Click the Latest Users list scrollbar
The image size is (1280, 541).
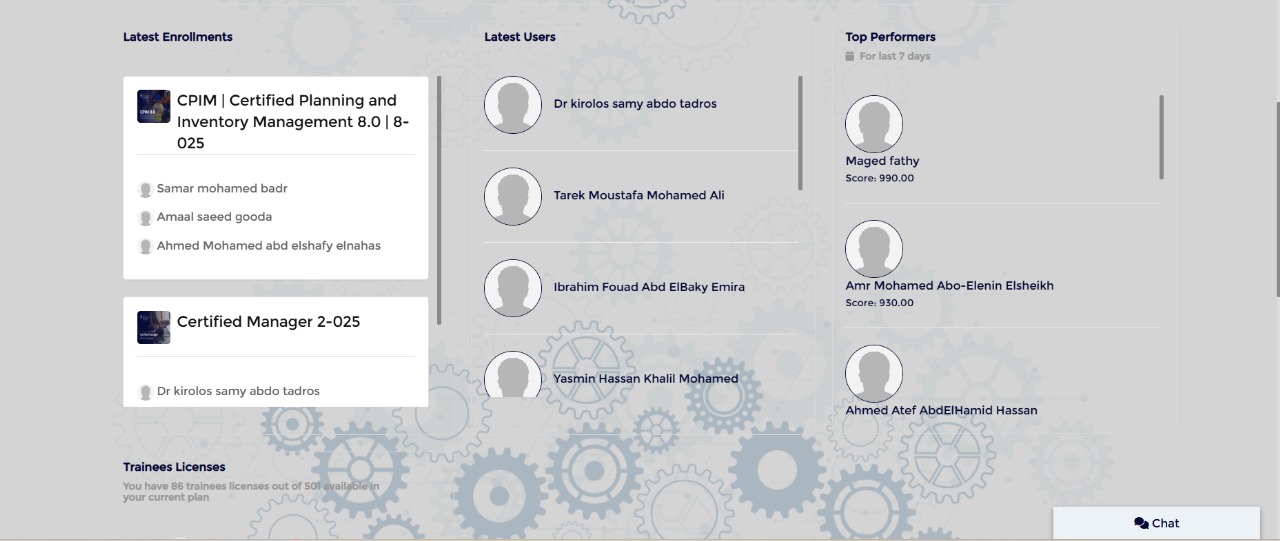800,133
